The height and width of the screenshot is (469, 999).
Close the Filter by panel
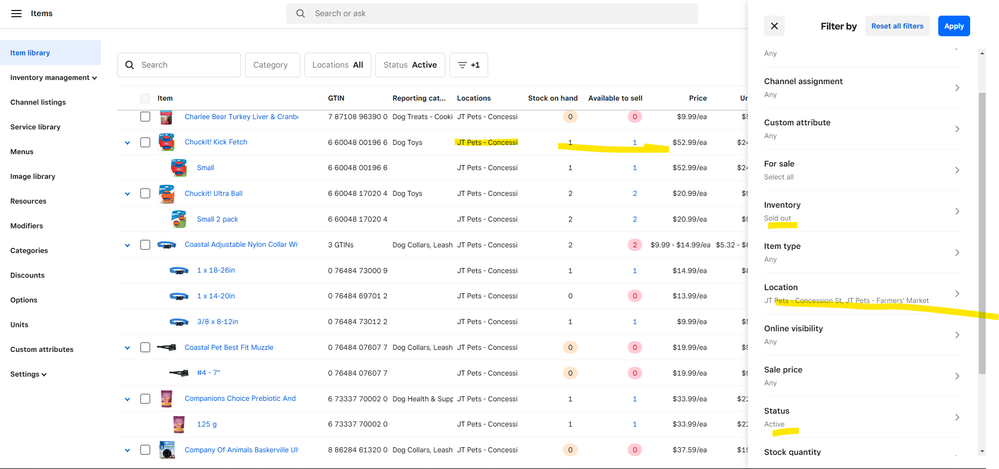[x=775, y=26]
